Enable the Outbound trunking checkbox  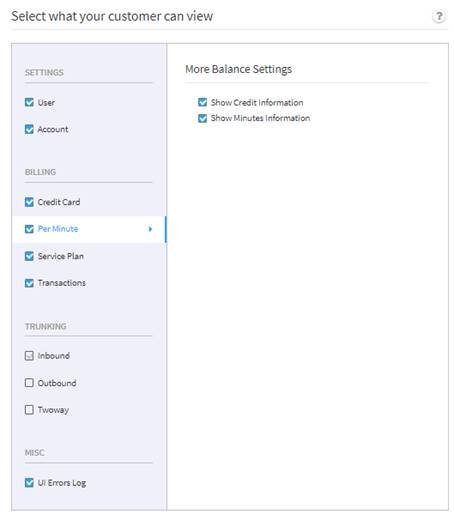click(x=29, y=383)
